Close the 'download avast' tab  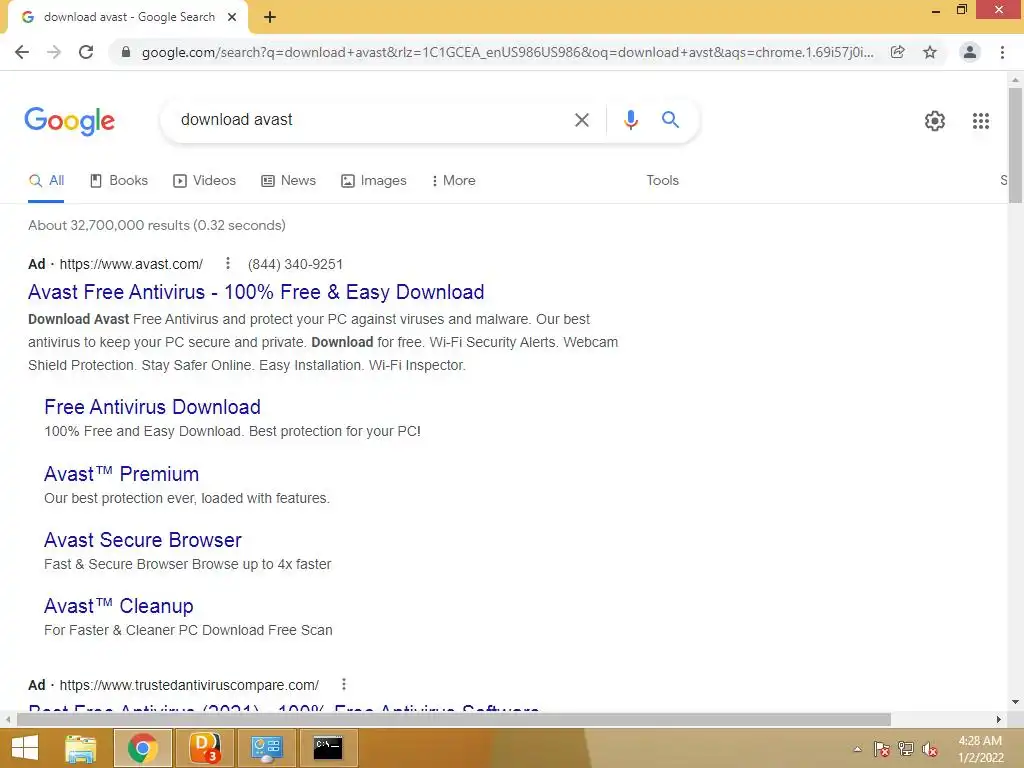tap(232, 17)
